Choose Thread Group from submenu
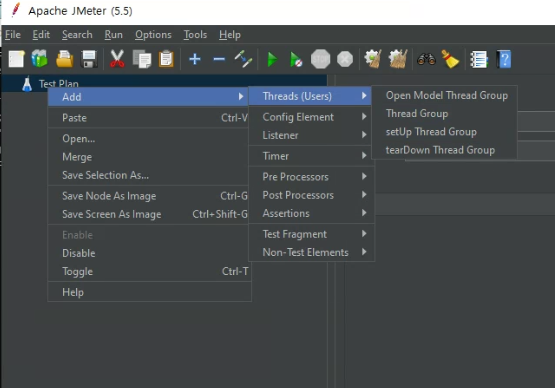This screenshot has height=388, width=555. point(445,113)
